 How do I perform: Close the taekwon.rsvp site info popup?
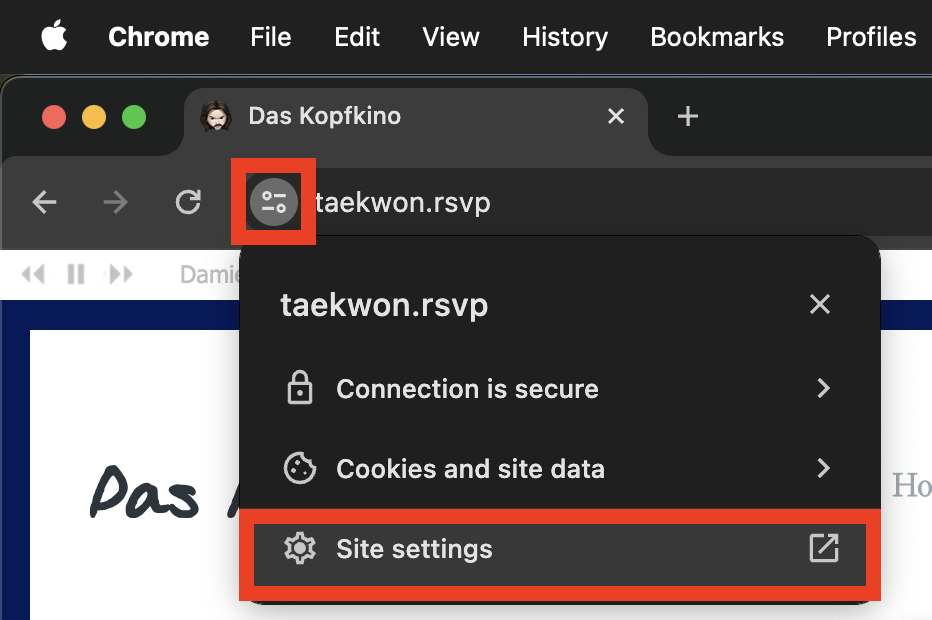(x=820, y=304)
